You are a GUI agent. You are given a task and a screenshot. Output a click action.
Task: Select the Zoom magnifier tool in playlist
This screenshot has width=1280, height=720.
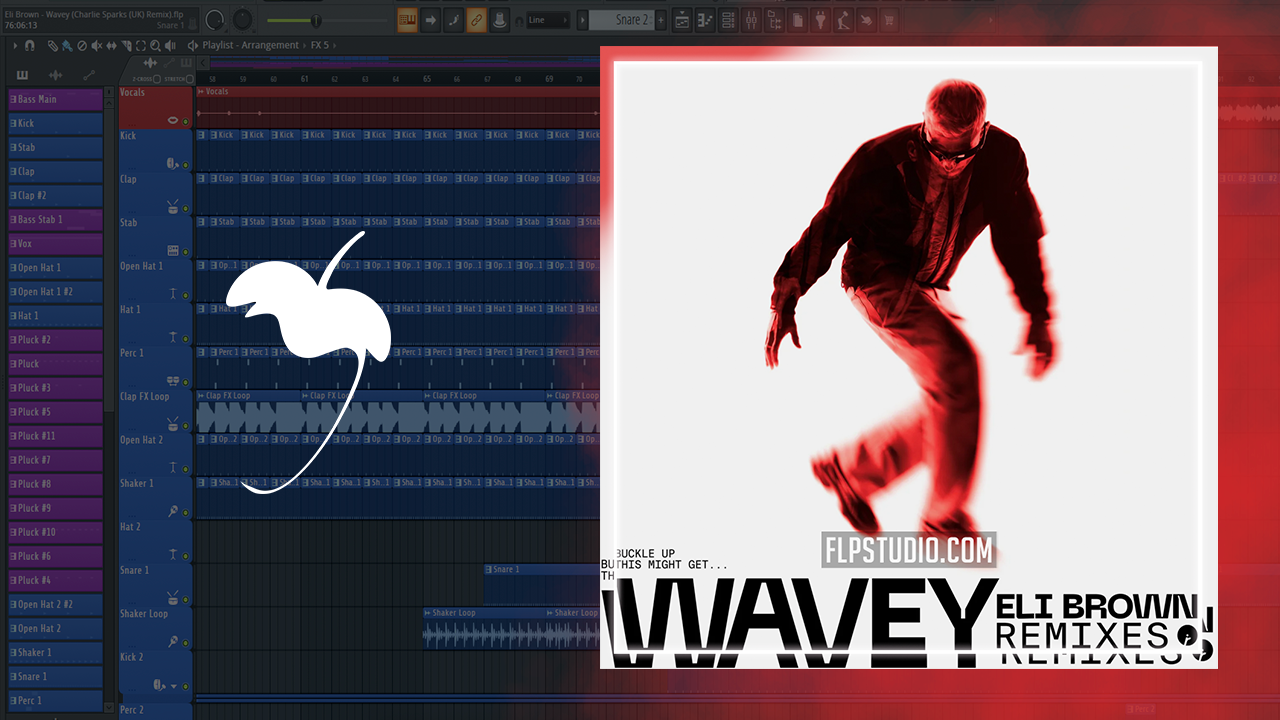155,45
